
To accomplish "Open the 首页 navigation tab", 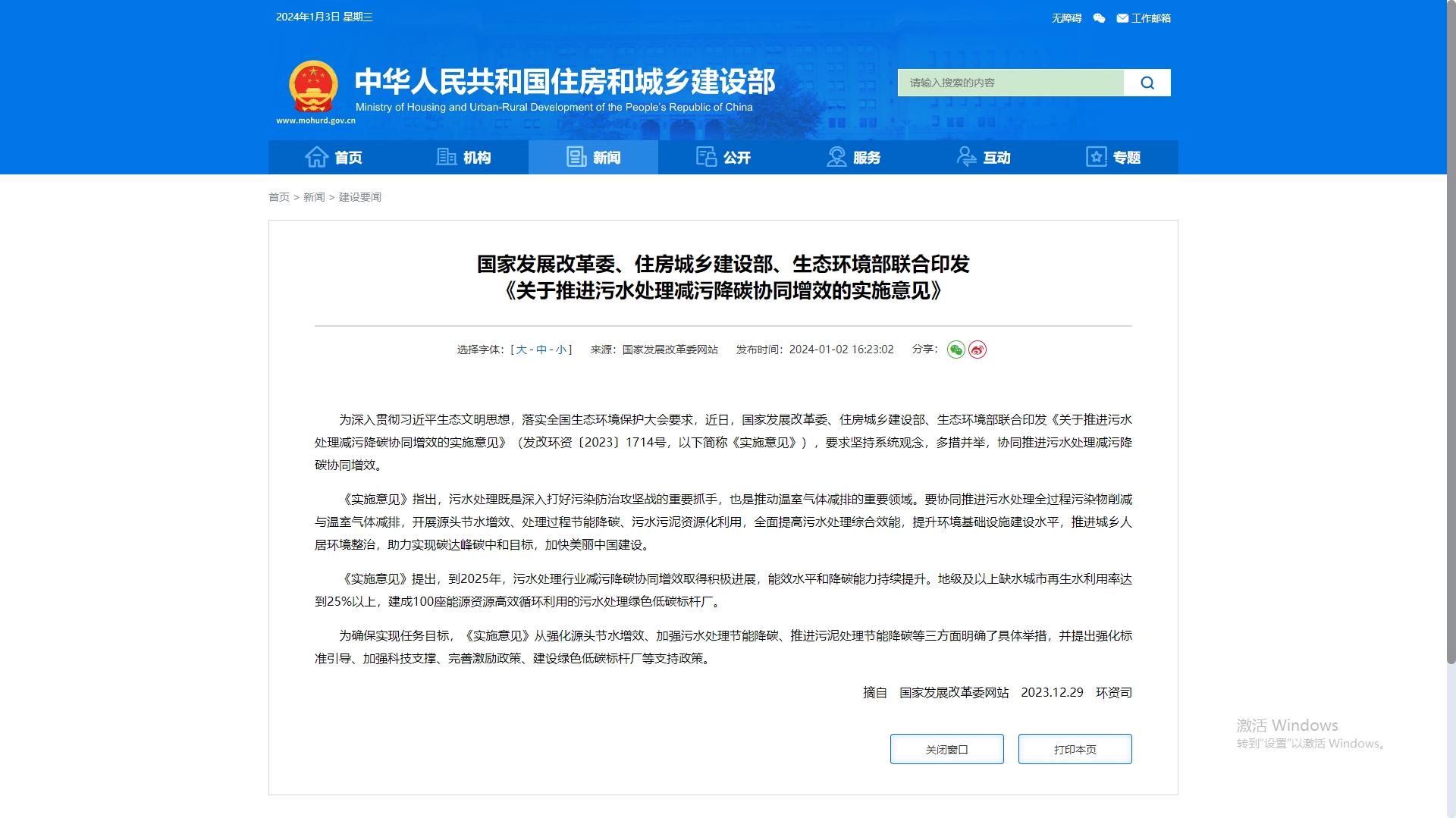I will tap(334, 157).
